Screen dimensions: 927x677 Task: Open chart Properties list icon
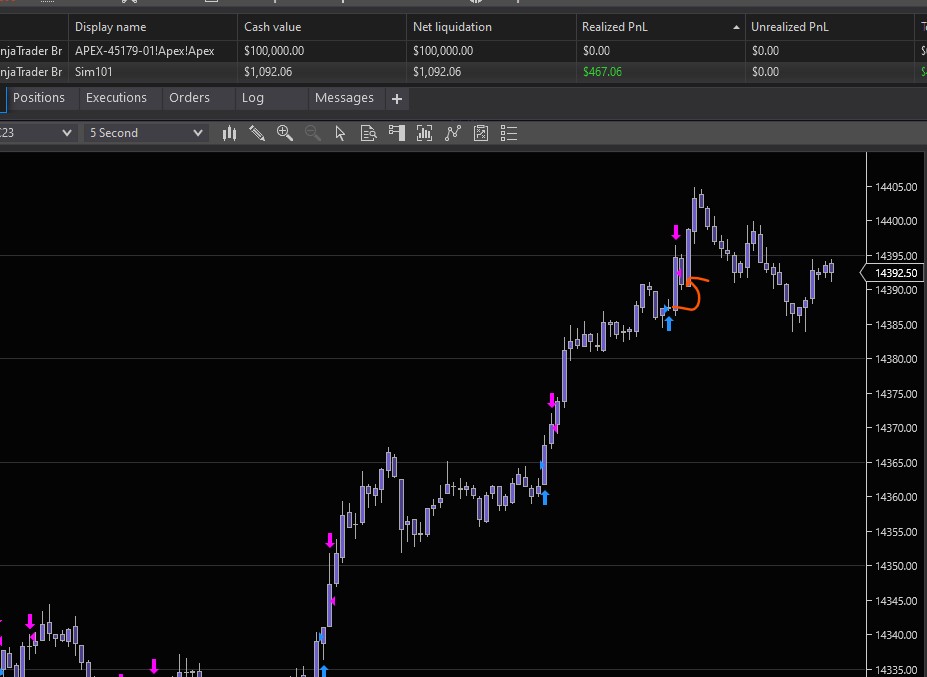pyautogui.click(x=508, y=133)
